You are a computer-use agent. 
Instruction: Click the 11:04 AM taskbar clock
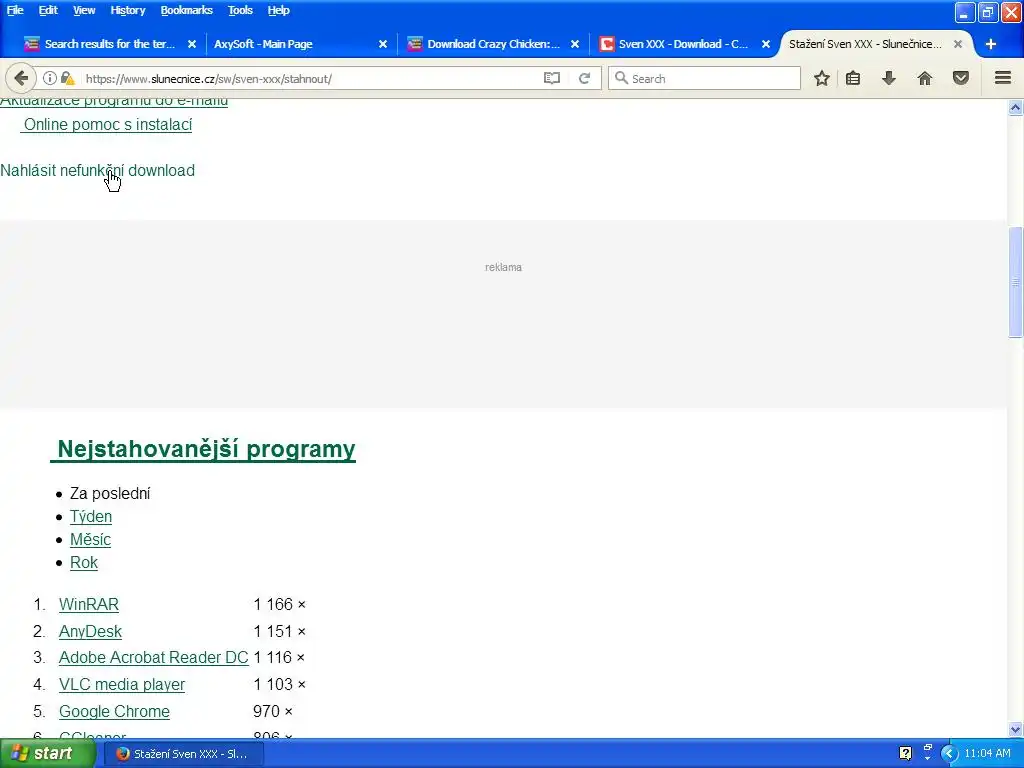coord(987,754)
